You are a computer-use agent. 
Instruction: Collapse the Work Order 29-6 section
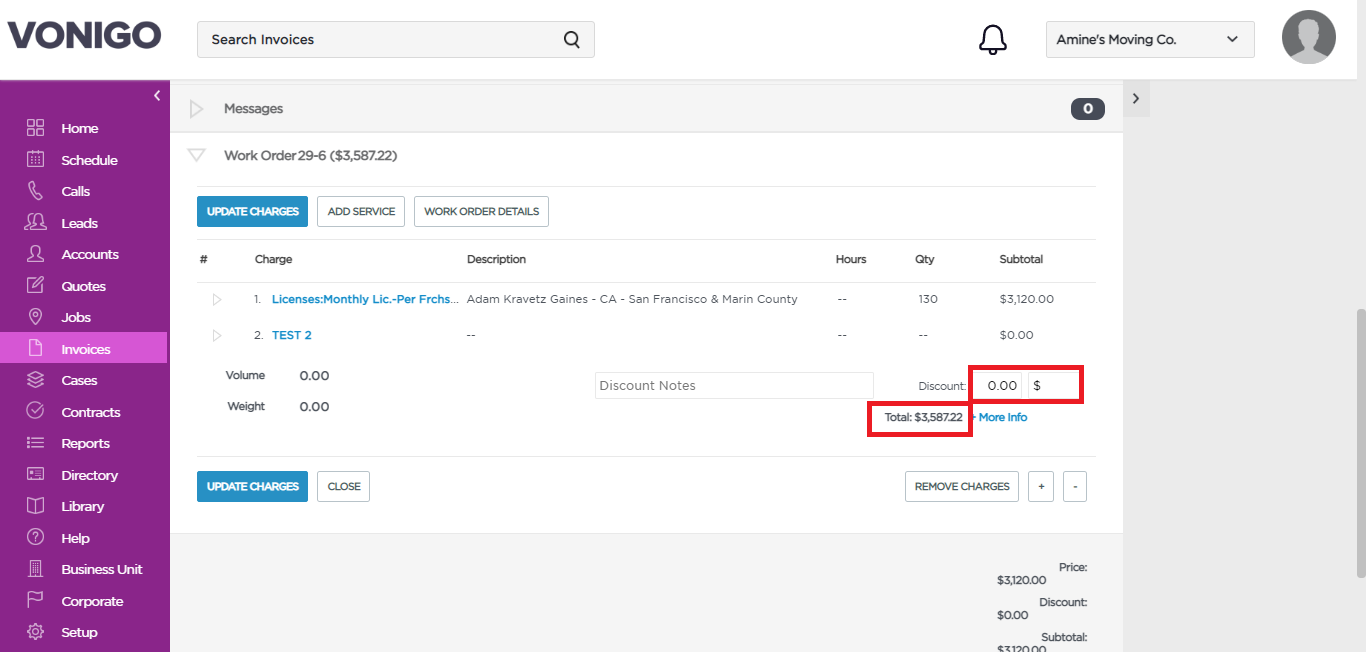(x=197, y=156)
